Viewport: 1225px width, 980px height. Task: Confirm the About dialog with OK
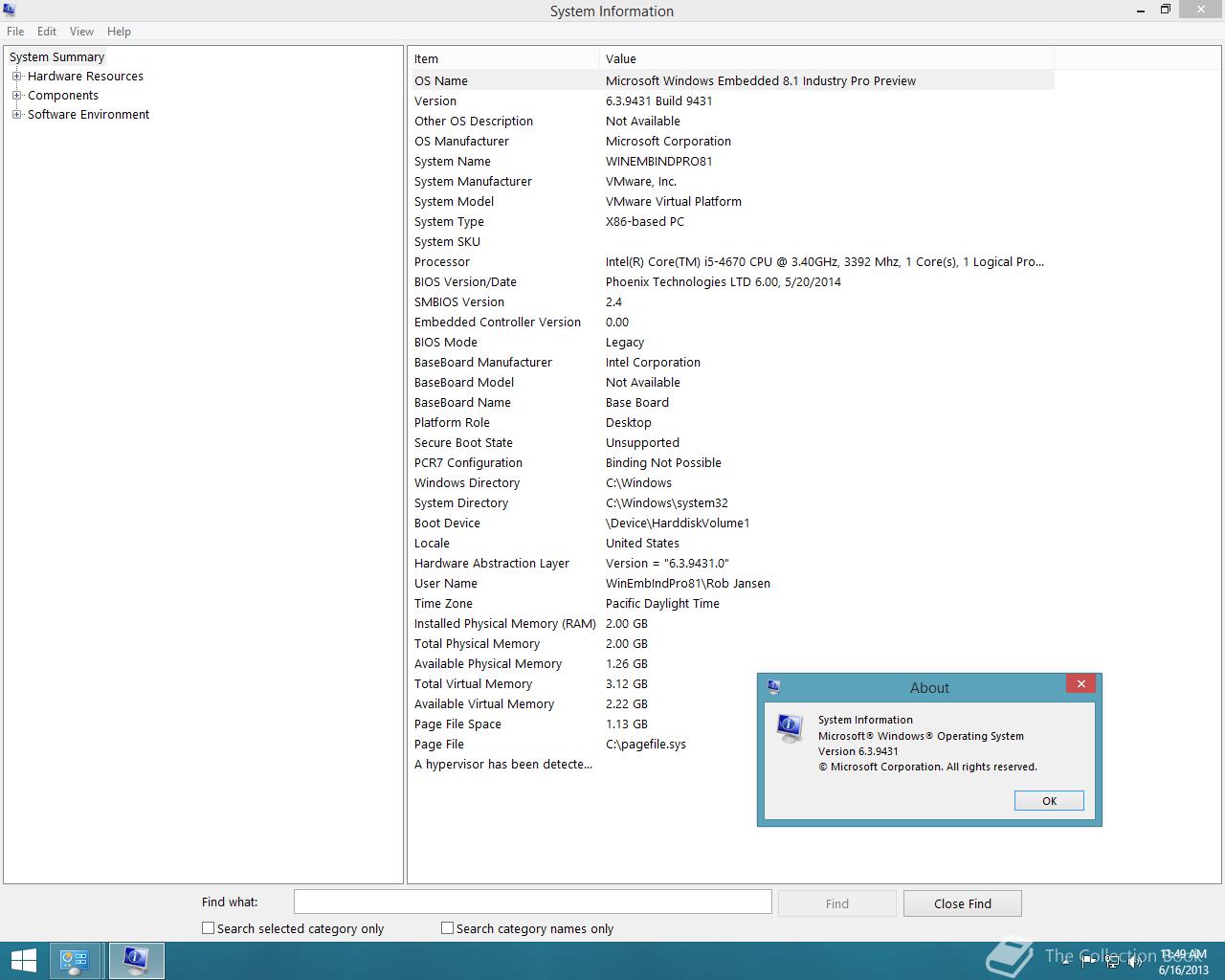1049,801
